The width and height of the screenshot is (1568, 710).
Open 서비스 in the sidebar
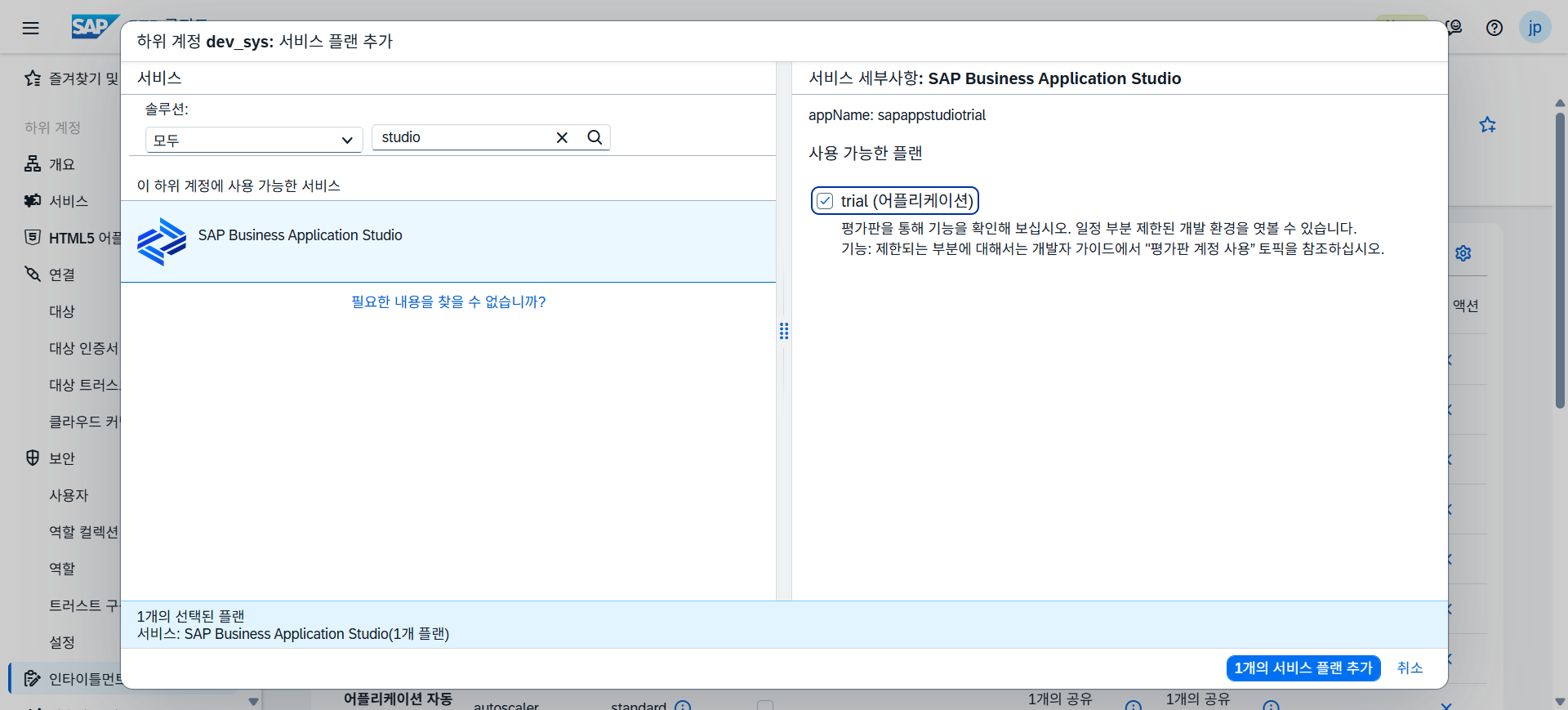pos(69,201)
